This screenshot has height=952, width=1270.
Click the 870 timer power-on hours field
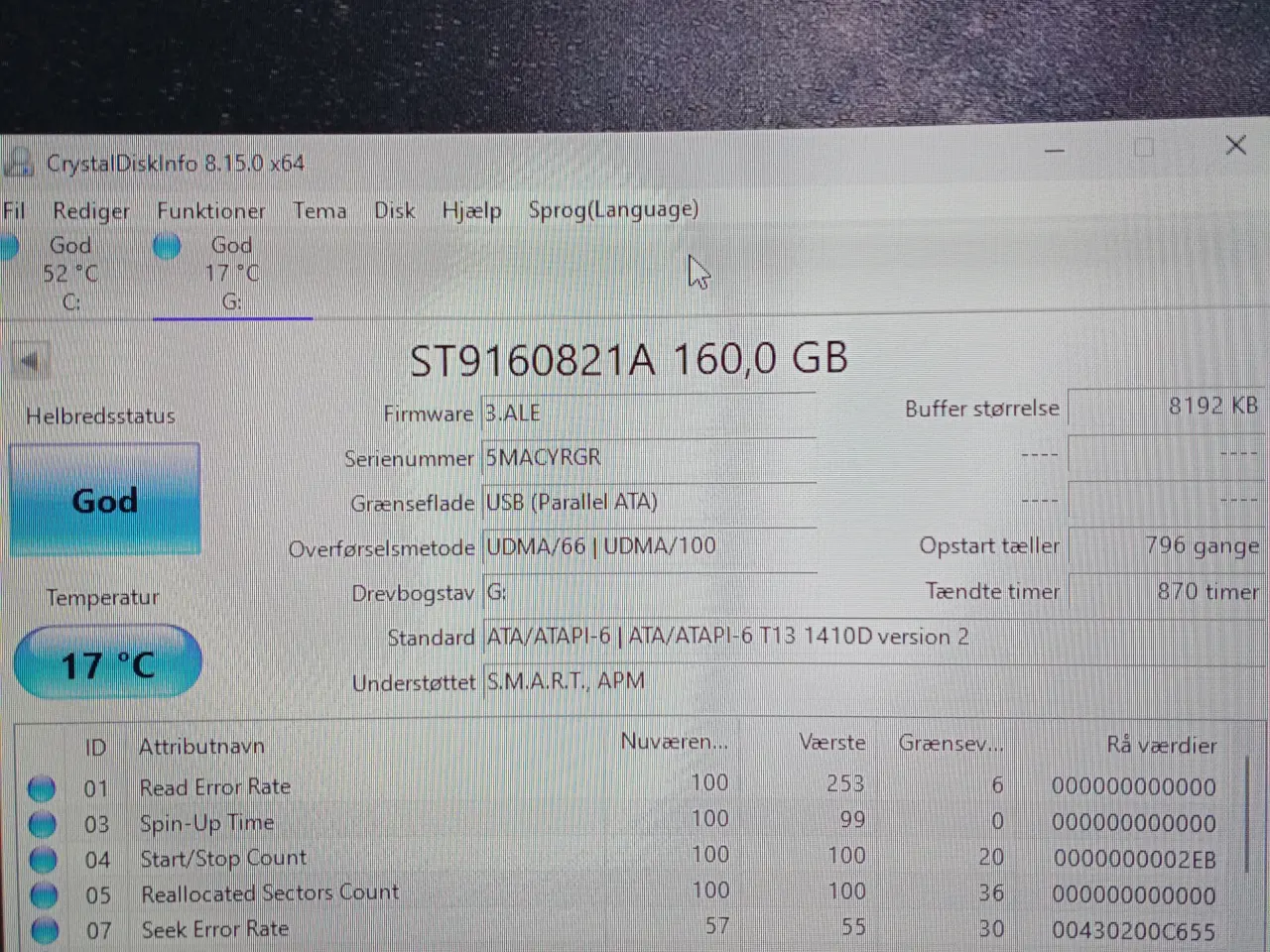(1166, 591)
